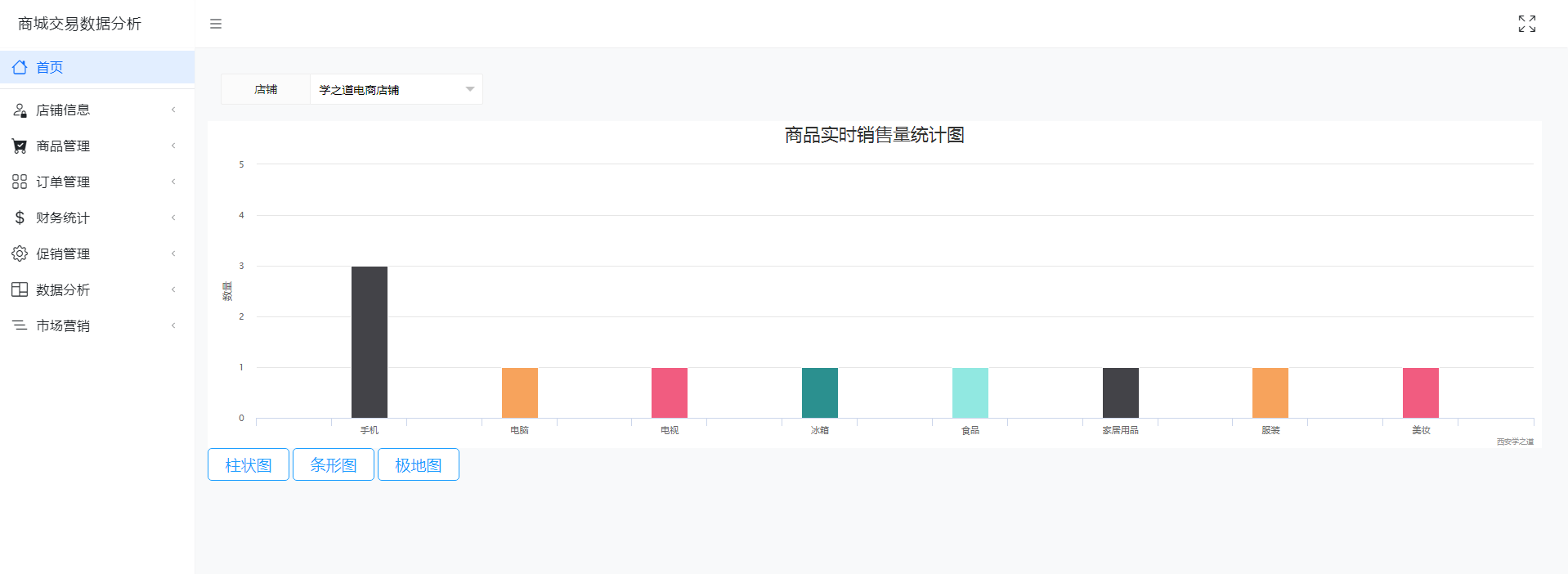Click the home icon beside 首页

point(20,67)
